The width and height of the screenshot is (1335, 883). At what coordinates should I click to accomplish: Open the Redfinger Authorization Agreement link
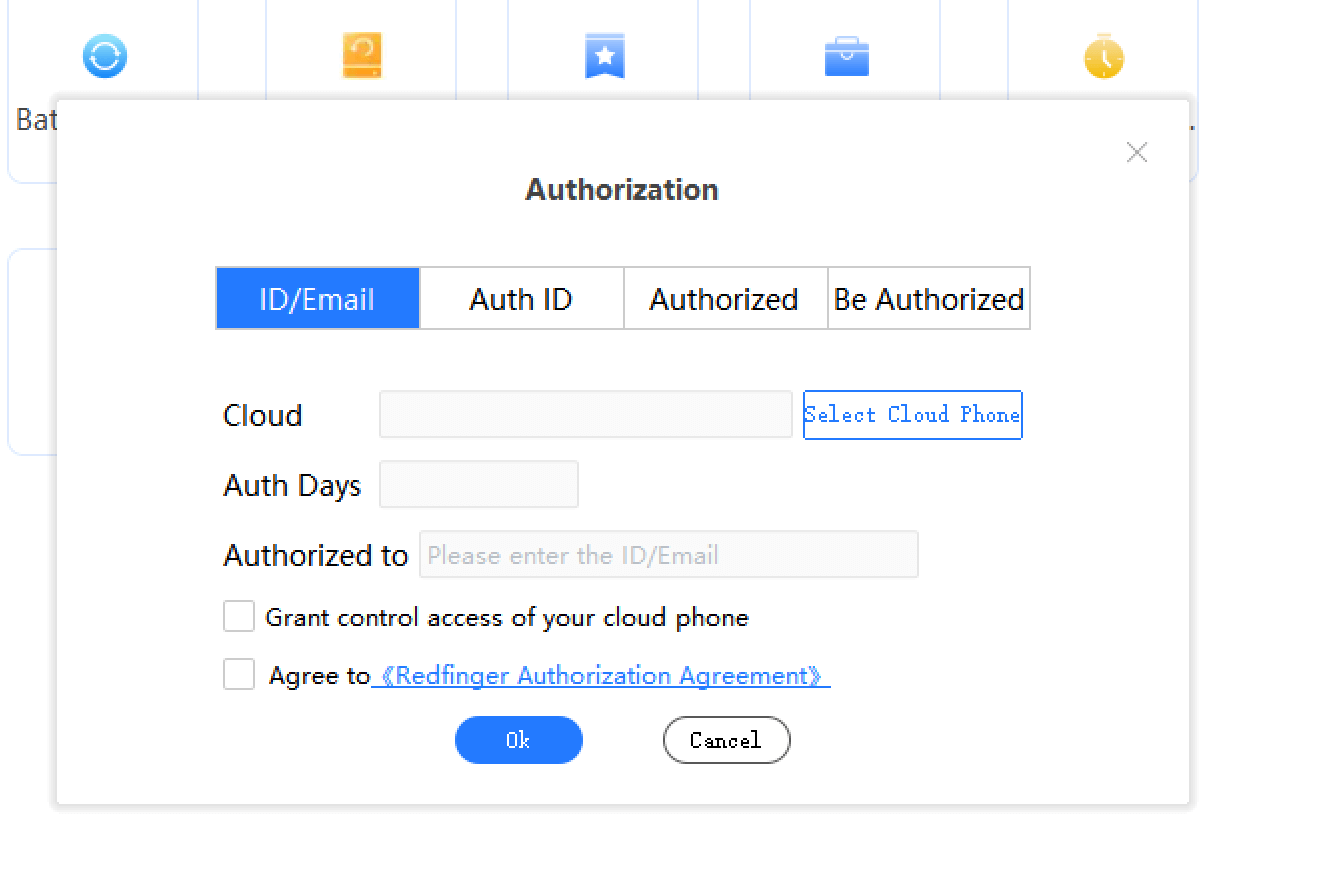602,675
